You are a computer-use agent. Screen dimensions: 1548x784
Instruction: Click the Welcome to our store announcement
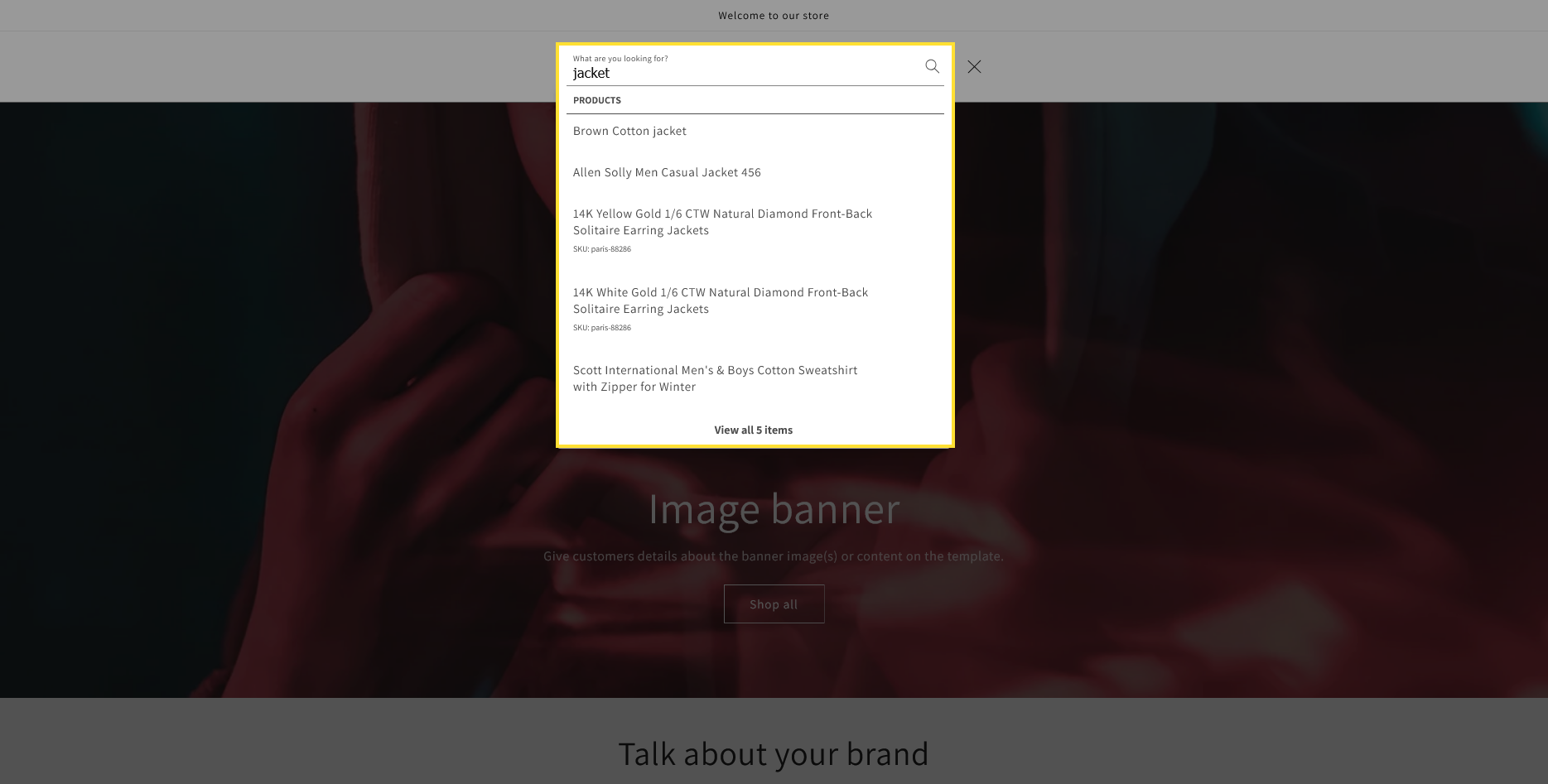click(x=773, y=16)
